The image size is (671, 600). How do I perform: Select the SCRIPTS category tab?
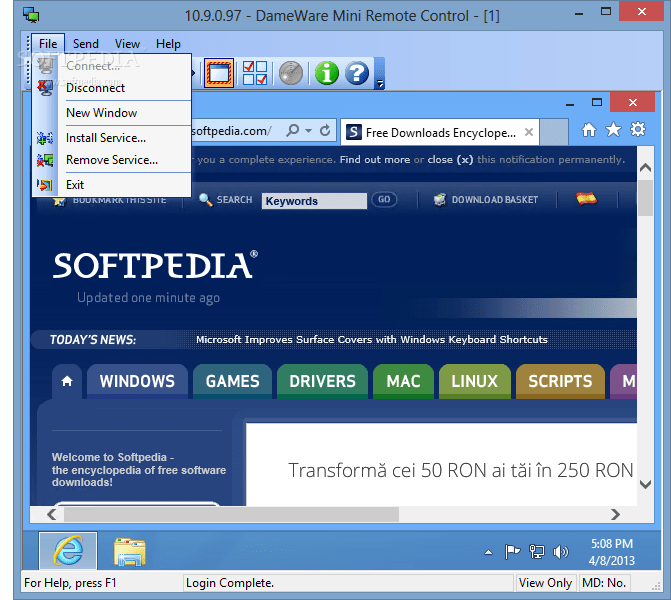click(x=560, y=381)
